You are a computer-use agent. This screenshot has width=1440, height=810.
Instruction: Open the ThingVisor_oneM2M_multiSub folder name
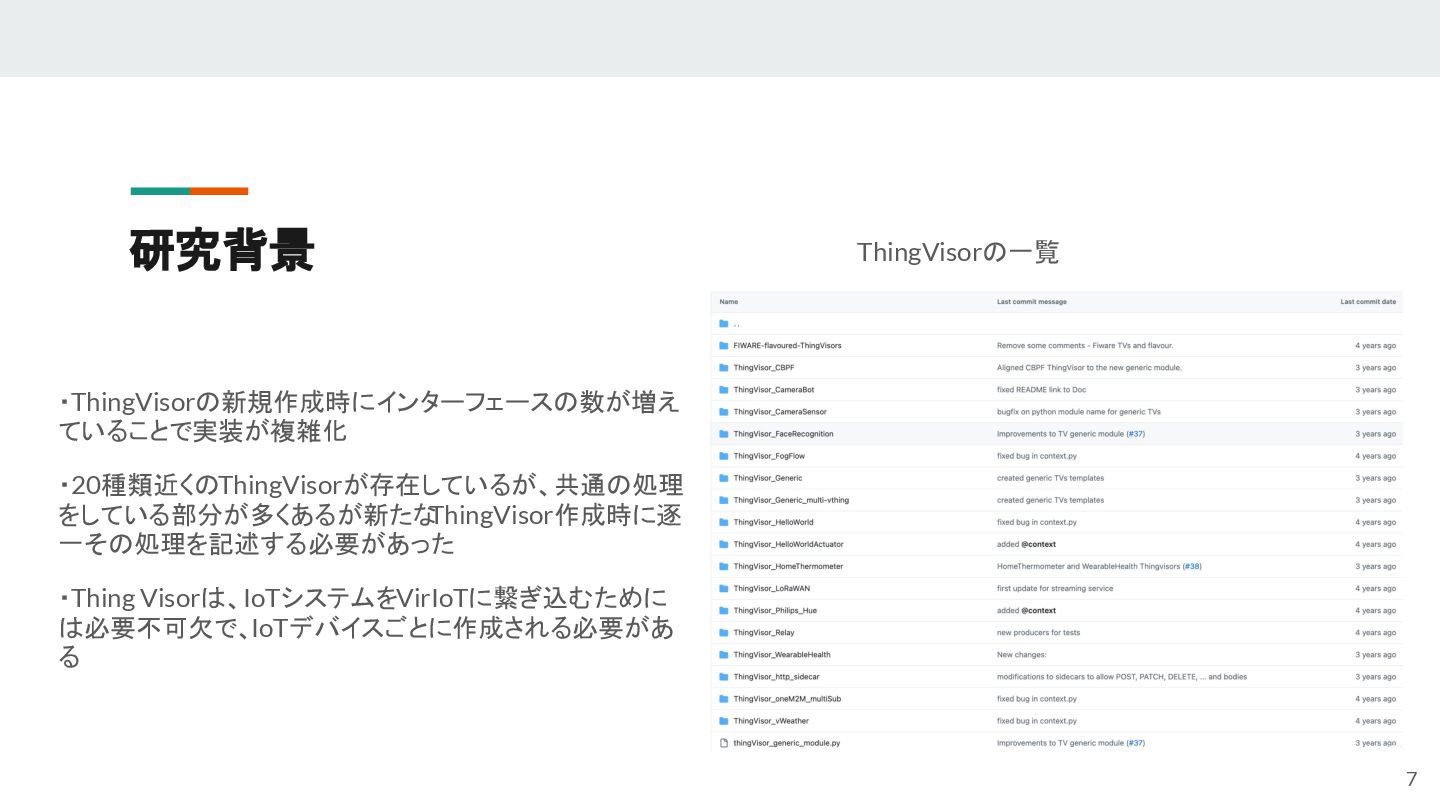click(x=787, y=698)
